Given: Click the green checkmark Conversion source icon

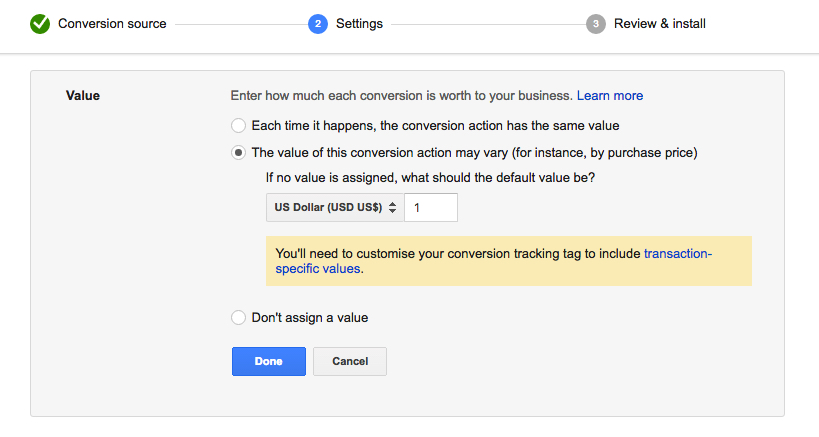Looking at the screenshot, I should tap(40, 24).
